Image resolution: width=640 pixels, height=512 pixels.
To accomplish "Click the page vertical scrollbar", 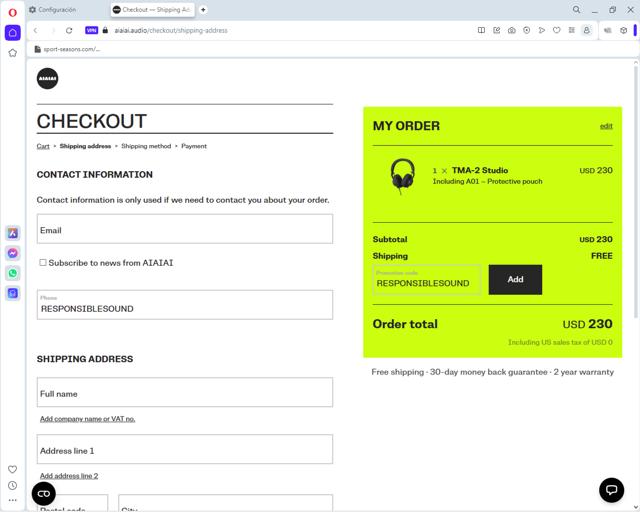I will click(636, 192).
